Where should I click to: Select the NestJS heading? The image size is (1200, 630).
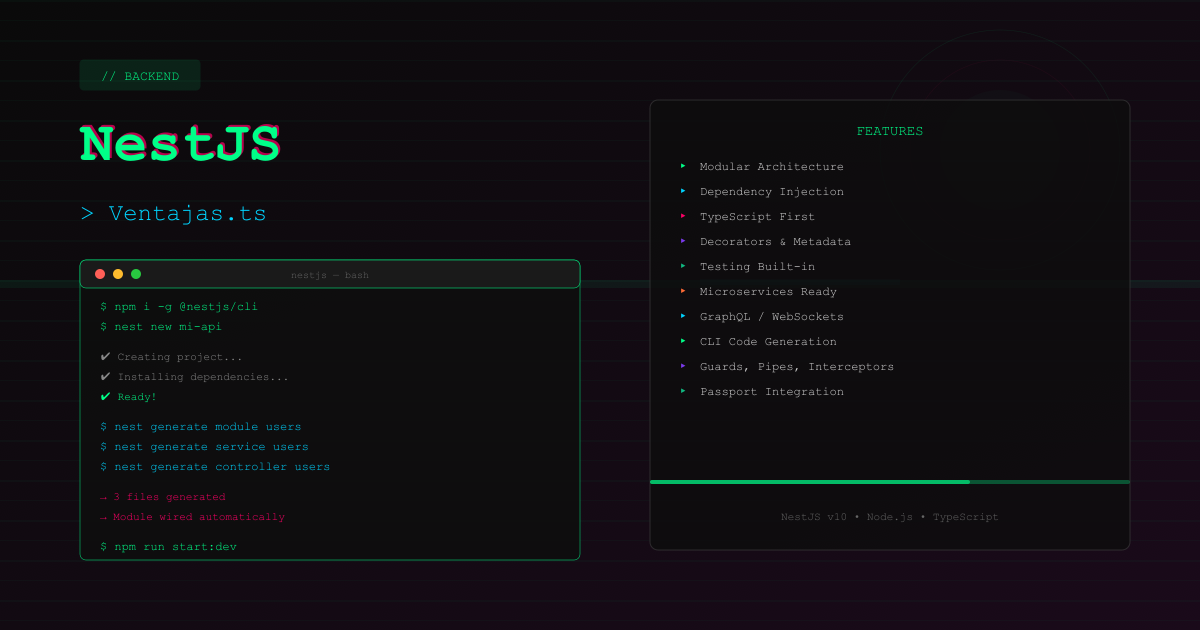coord(180,144)
